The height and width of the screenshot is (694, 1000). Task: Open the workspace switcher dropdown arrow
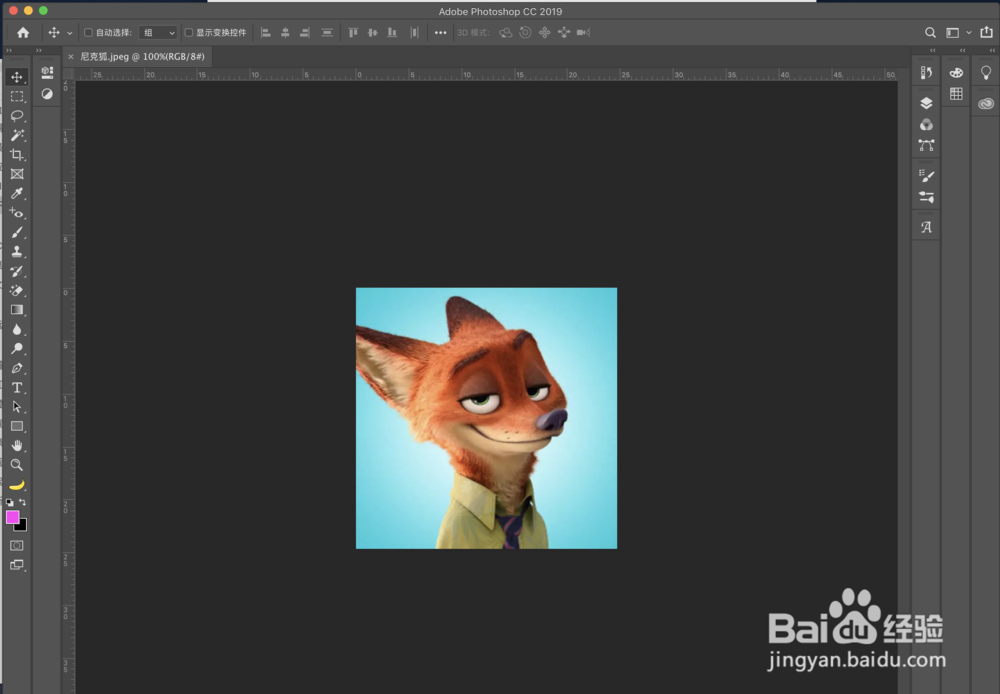coord(969,33)
